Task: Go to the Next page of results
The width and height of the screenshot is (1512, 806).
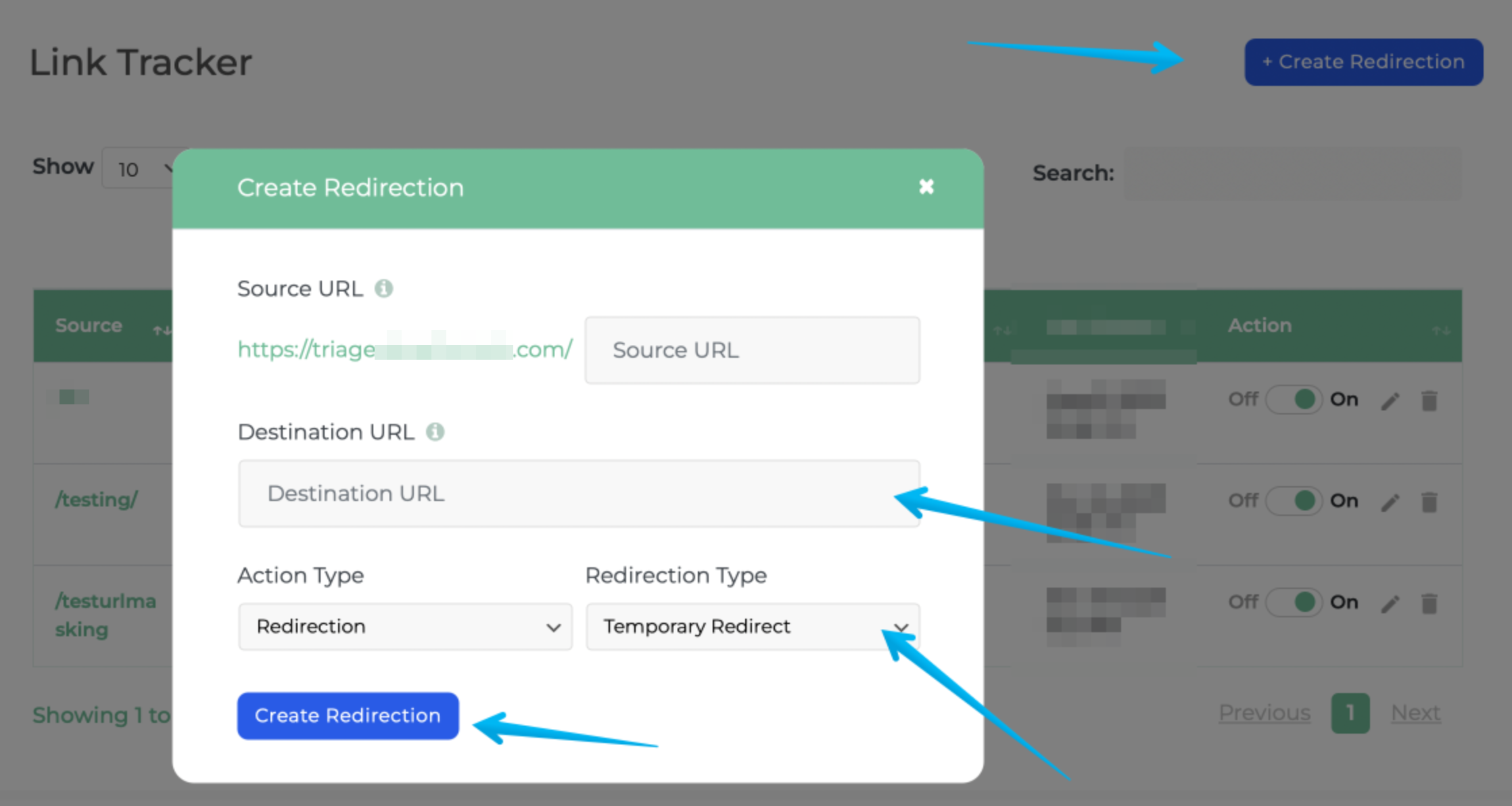Action: (1415, 712)
